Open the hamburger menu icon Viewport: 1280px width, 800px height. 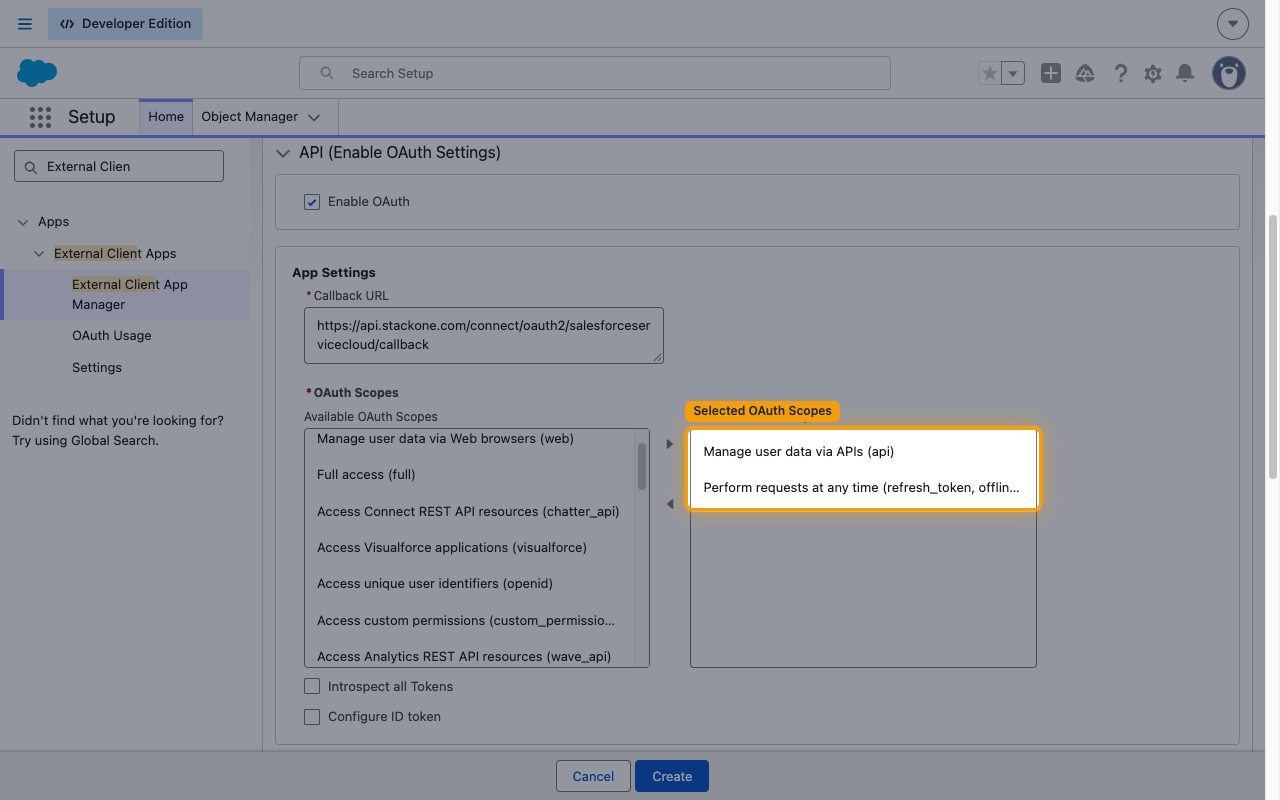coord(25,24)
